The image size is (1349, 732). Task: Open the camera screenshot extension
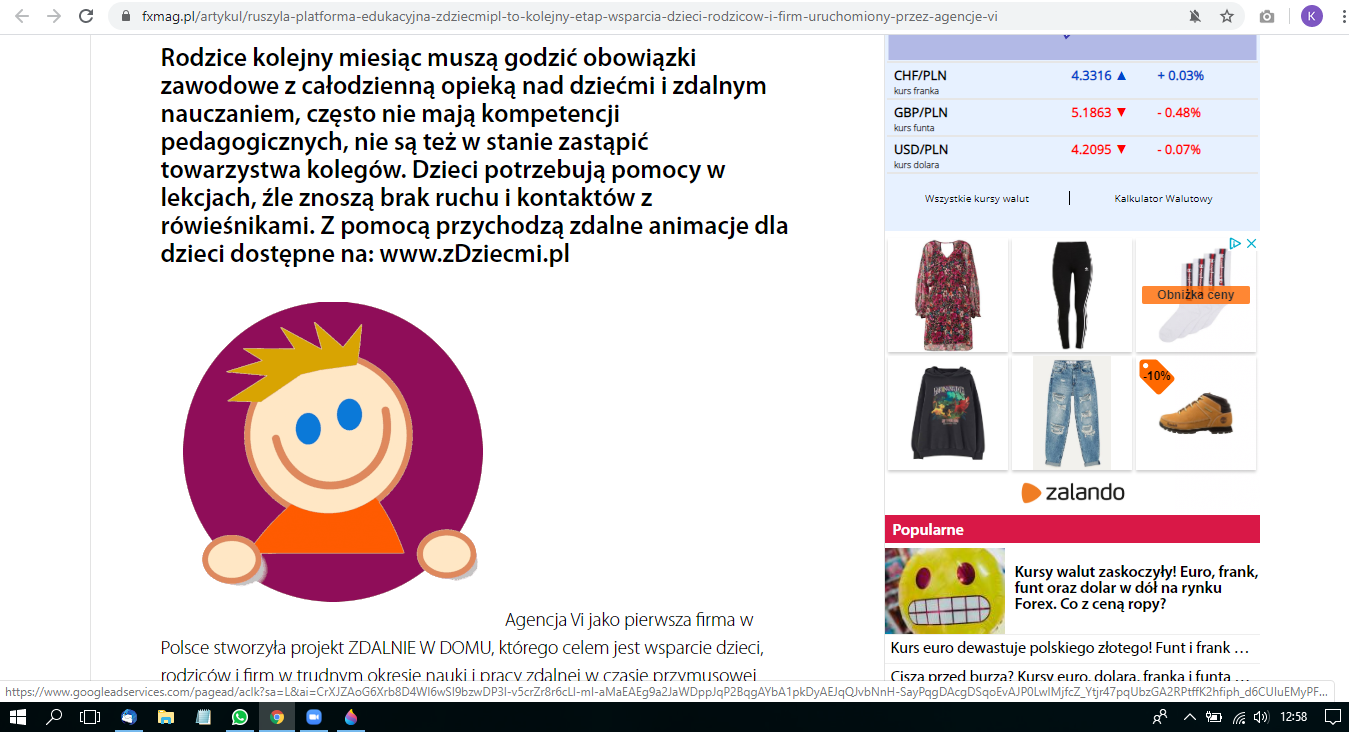point(1267,17)
